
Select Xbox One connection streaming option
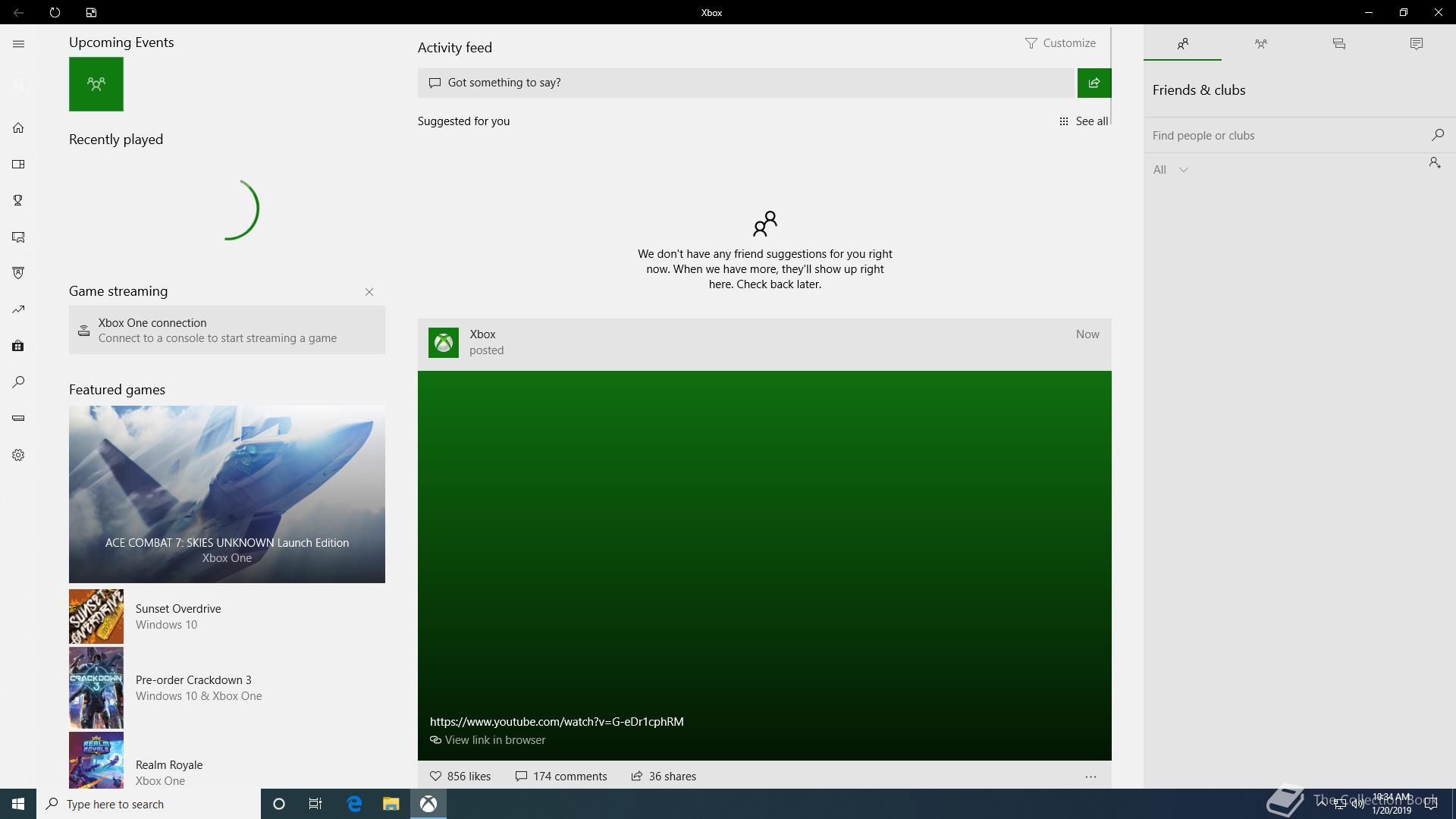click(227, 330)
